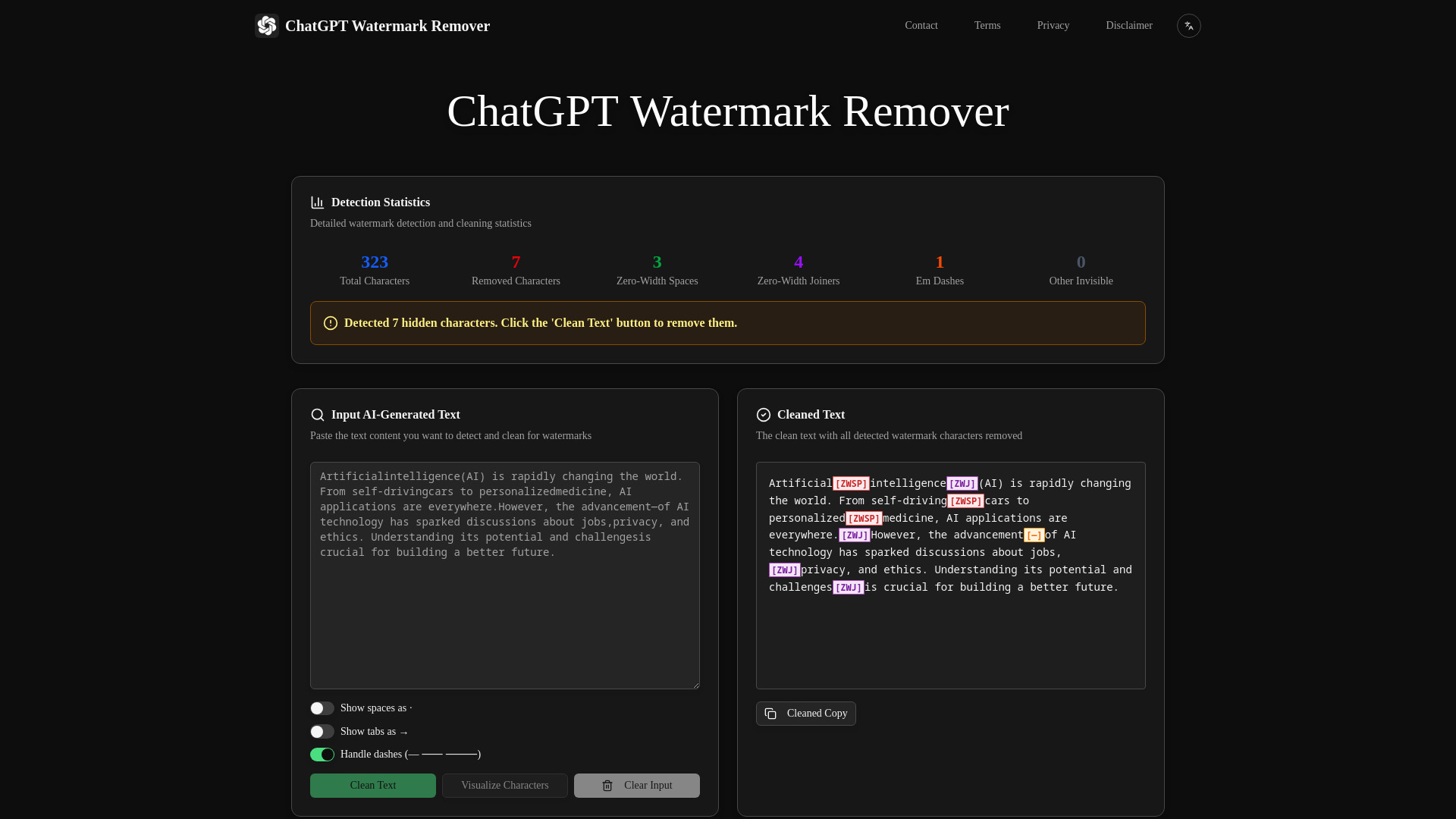Click the warning circle icon in alert
This screenshot has height=819, width=1456.
pyautogui.click(x=331, y=323)
